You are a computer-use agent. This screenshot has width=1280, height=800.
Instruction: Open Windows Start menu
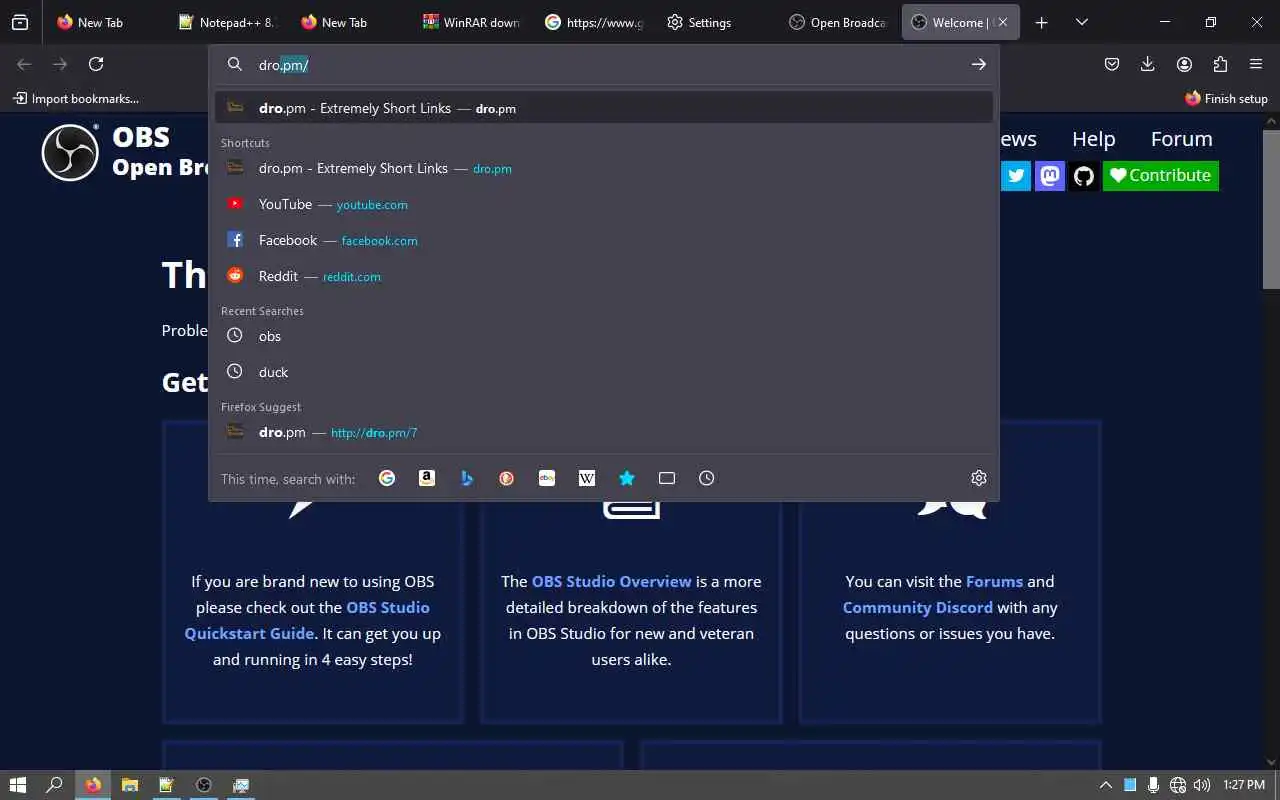pyautogui.click(x=17, y=785)
